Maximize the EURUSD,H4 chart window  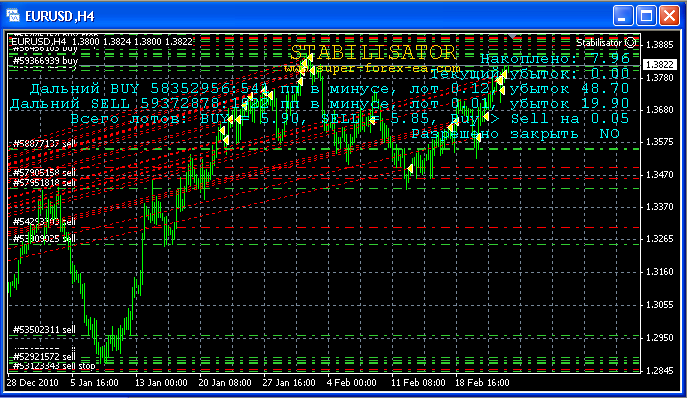[x=646, y=16]
